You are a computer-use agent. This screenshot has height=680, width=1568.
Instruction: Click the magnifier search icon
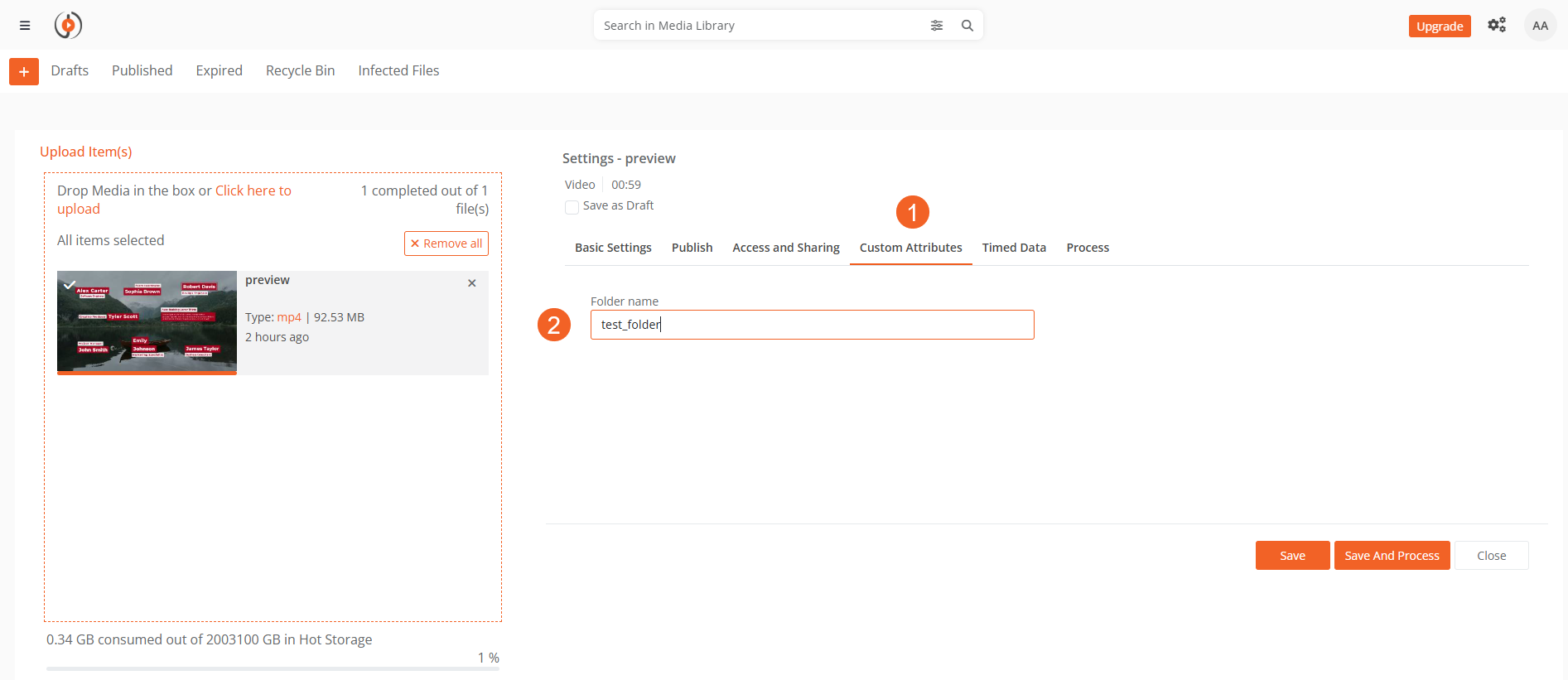click(967, 26)
